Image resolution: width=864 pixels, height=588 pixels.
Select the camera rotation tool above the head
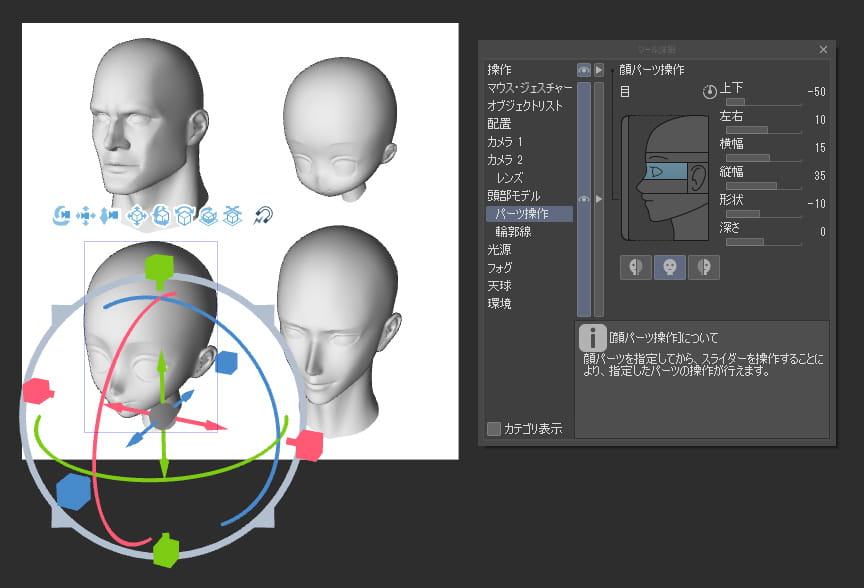coord(63,214)
